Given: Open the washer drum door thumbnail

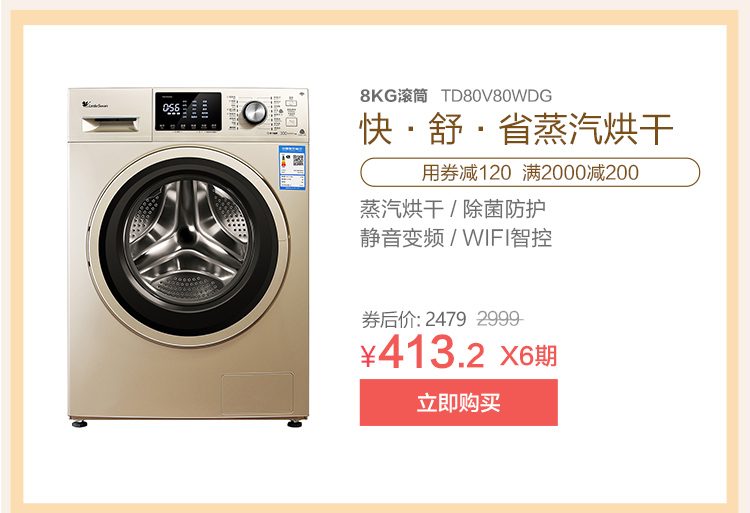Looking at the screenshot, I should pos(189,246).
